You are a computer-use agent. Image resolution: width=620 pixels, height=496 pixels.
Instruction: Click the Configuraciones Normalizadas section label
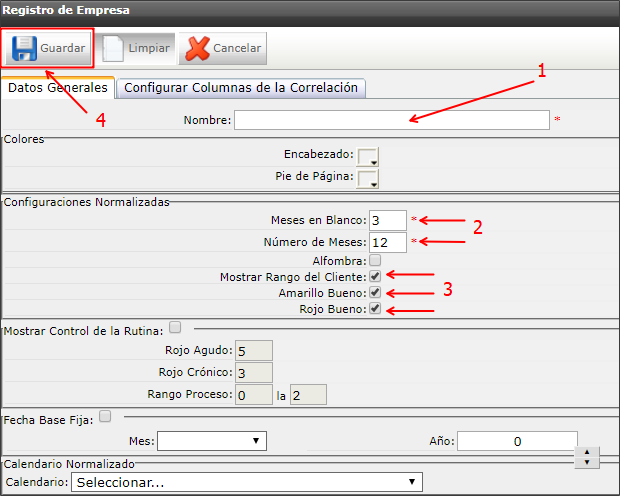pyautogui.click(x=87, y=202)
